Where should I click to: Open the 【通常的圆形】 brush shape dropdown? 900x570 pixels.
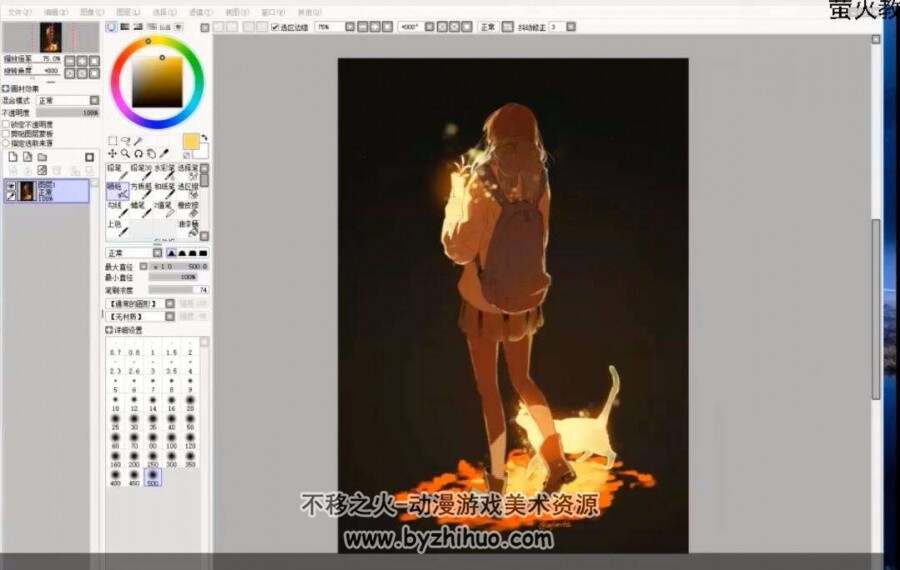tap(141, 304)
